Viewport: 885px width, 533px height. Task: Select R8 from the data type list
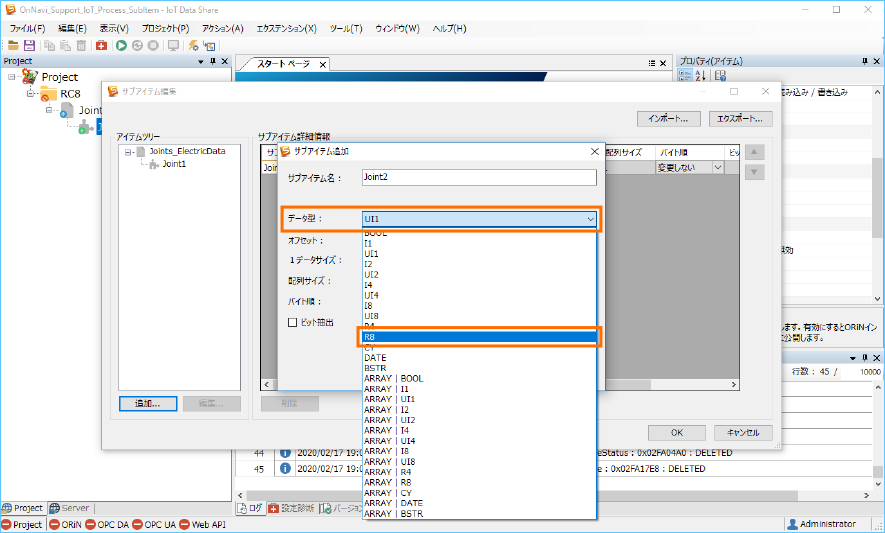click(479, 337)
